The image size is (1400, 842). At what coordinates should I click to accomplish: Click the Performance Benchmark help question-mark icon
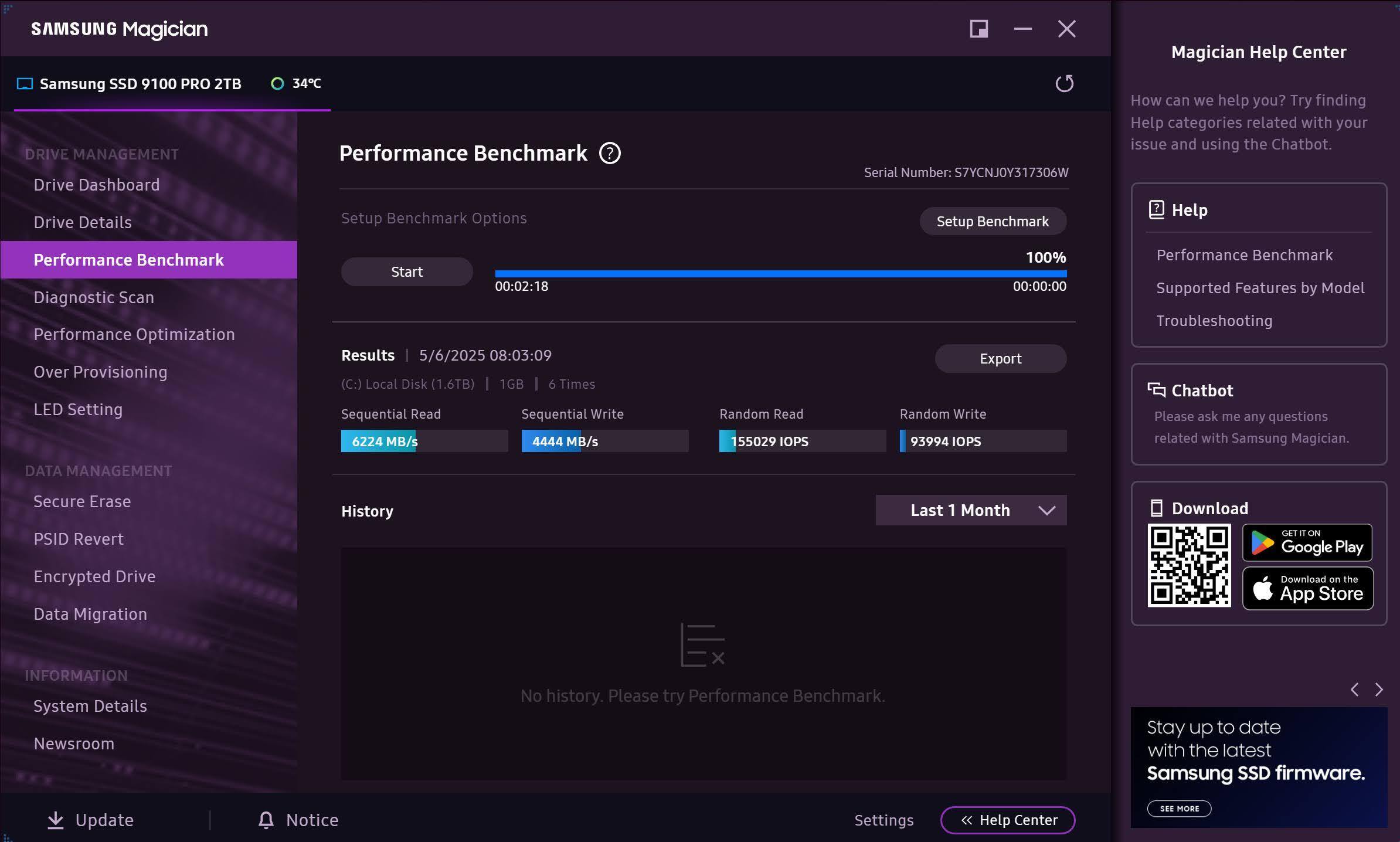[610, 154]
